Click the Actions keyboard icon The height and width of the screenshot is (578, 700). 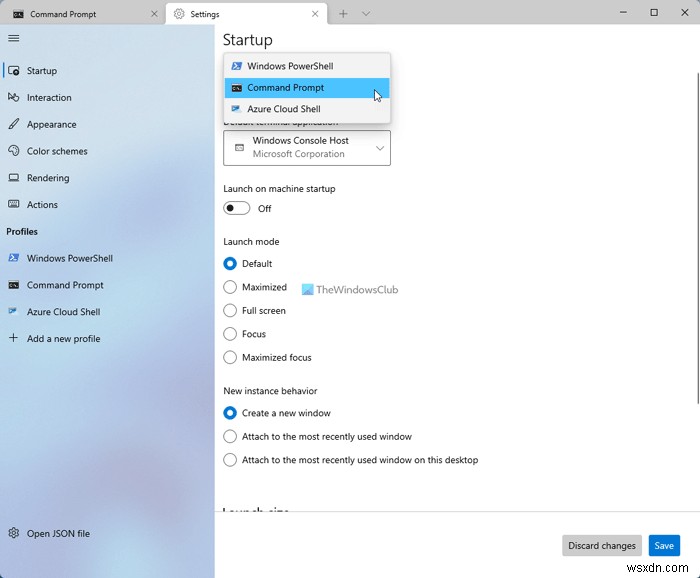tap(14, 204)
